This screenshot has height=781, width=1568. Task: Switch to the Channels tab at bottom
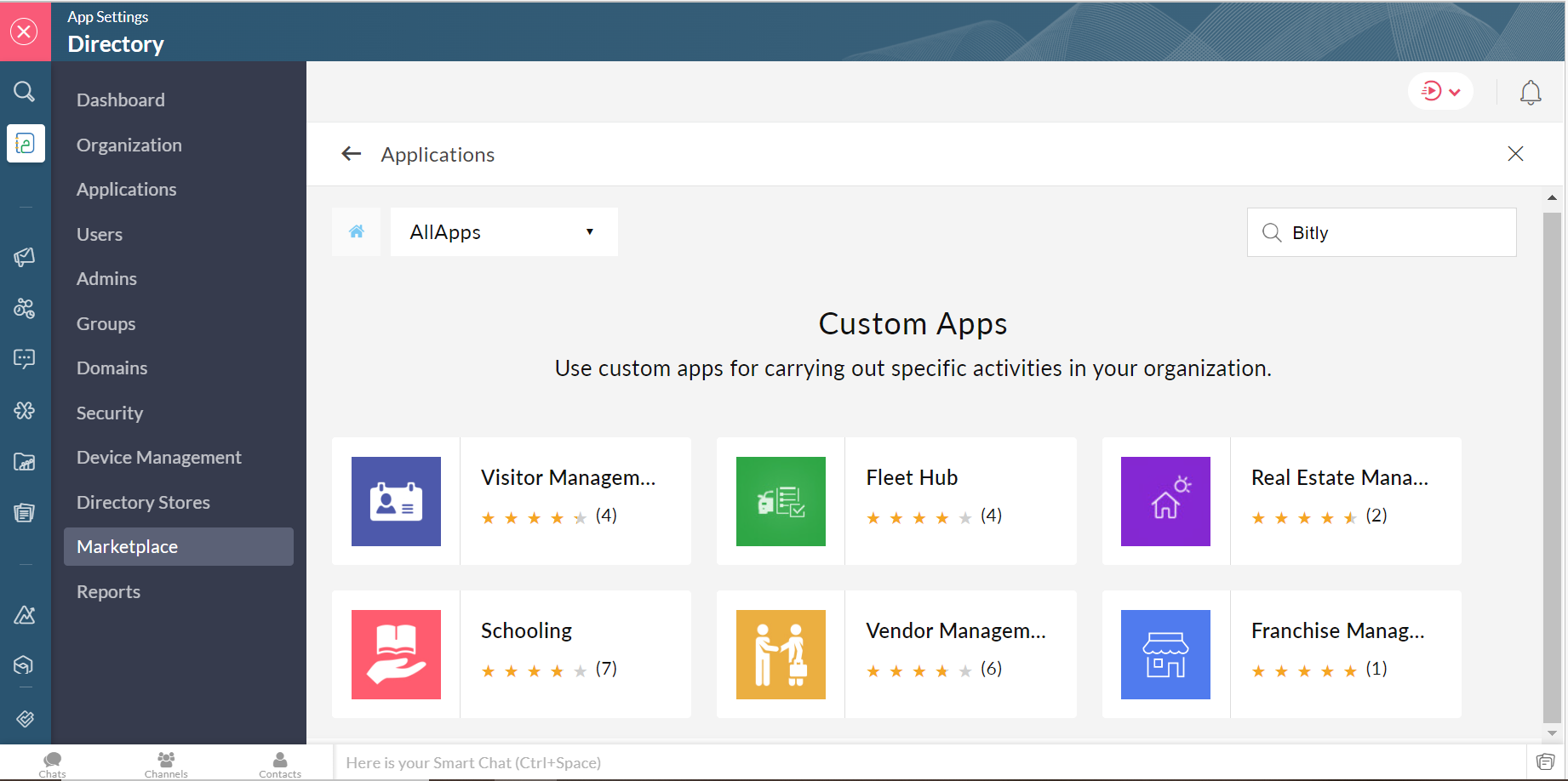(166, 763)
